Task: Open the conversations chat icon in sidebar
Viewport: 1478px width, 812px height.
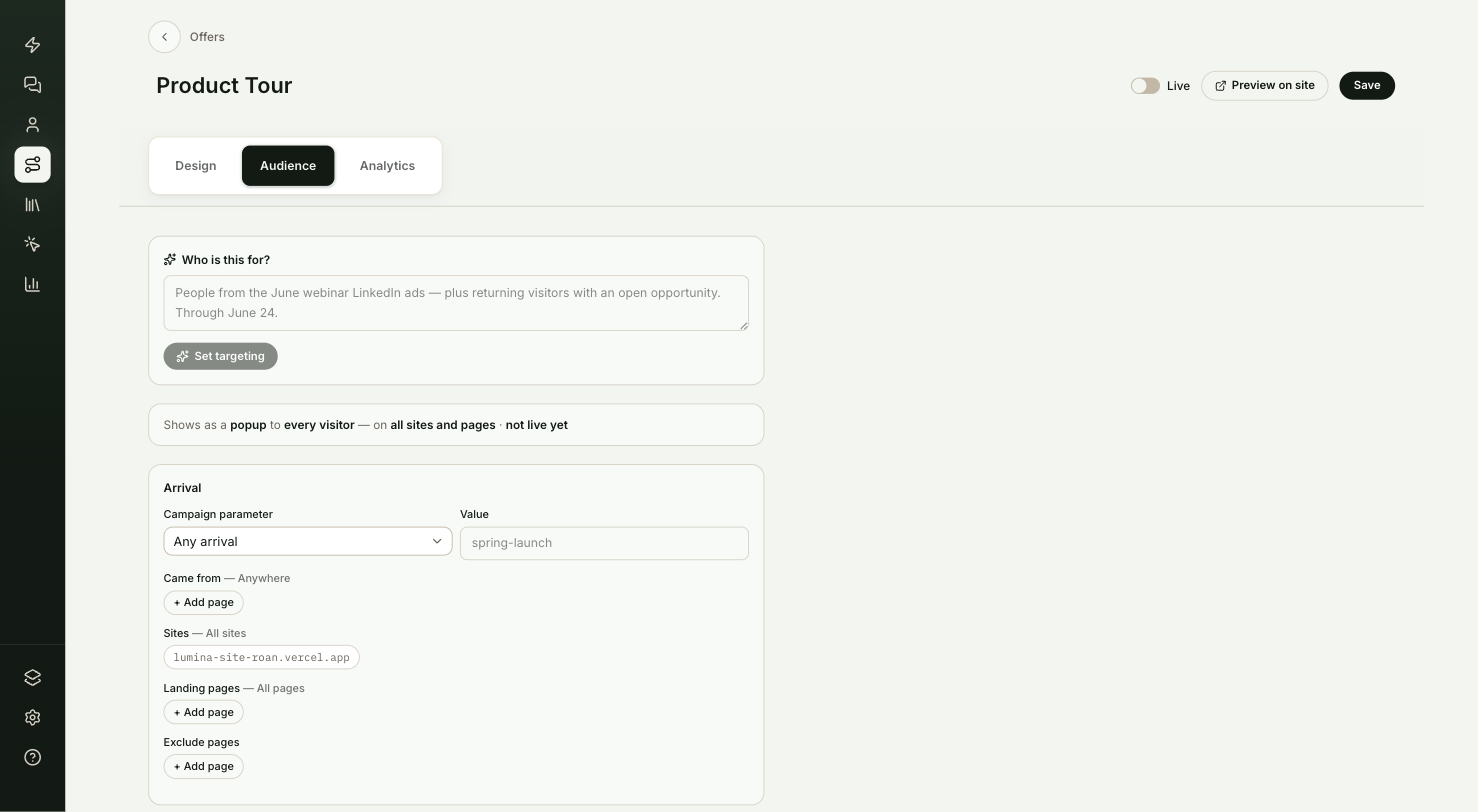Action: (32, 85)
